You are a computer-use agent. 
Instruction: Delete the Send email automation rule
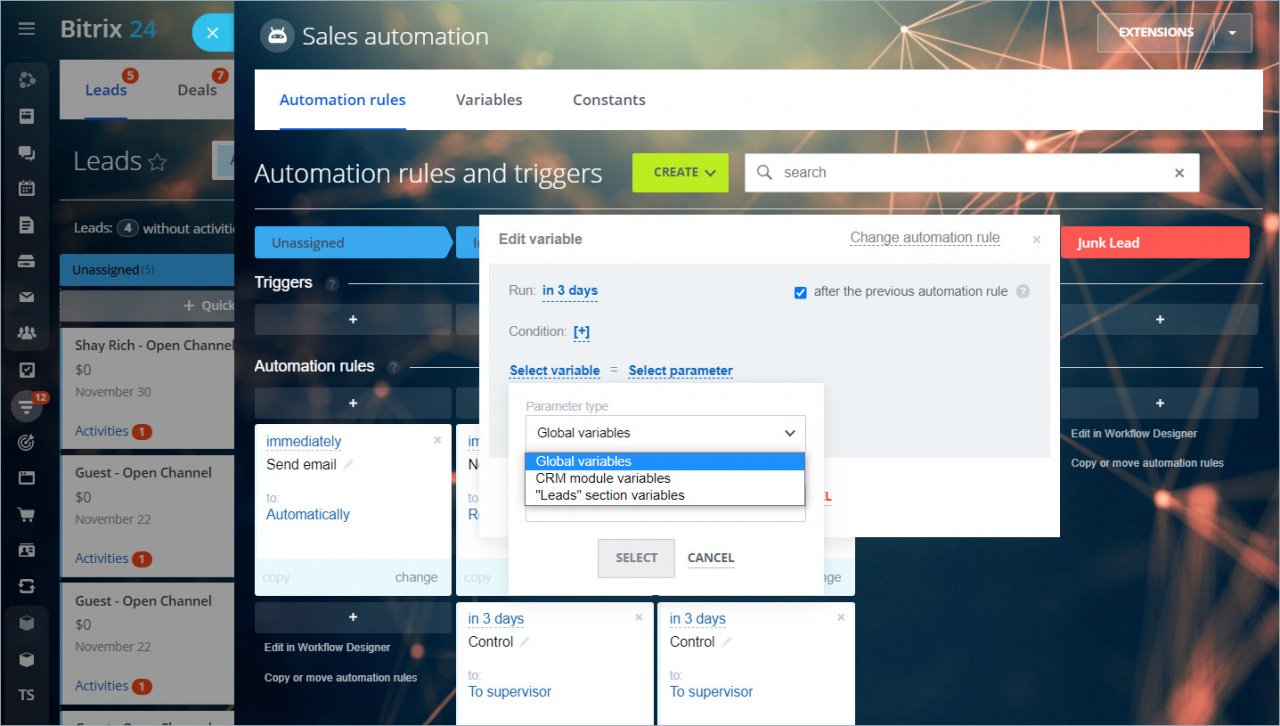[437, 440]
